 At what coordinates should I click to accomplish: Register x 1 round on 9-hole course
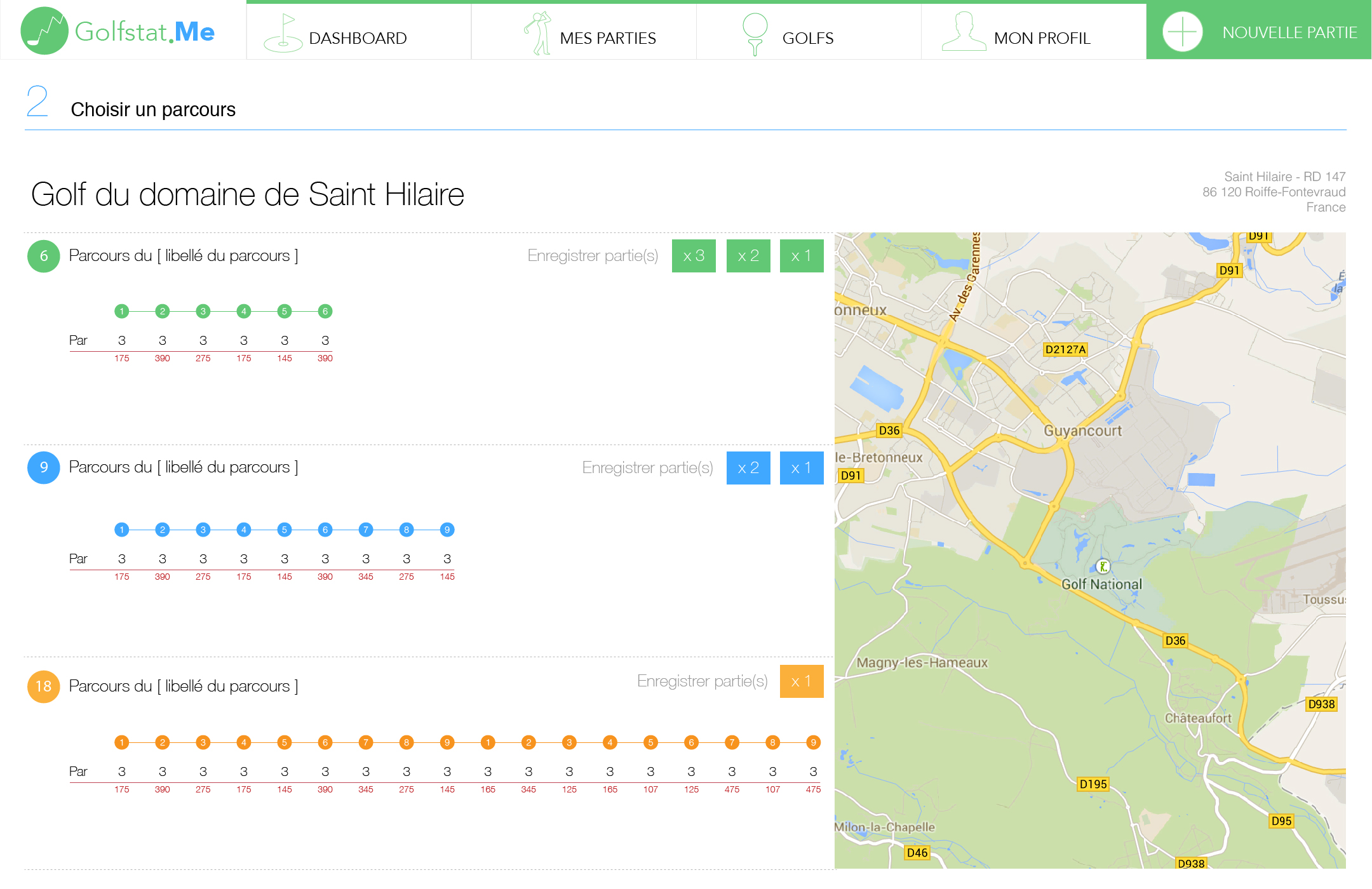tap(802, 468)
